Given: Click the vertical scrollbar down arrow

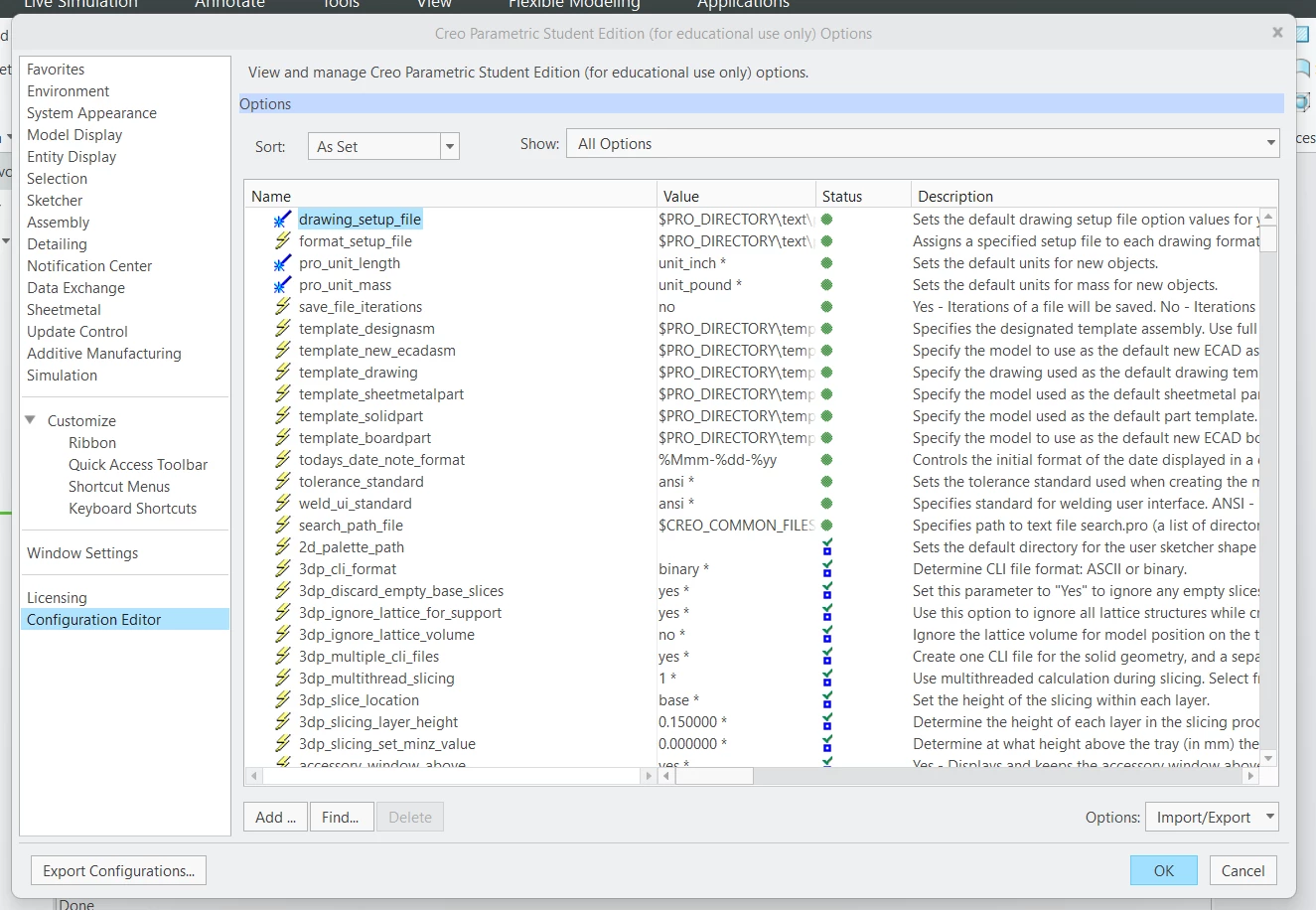Looking at the screenshot, I should pos(1268,759).
